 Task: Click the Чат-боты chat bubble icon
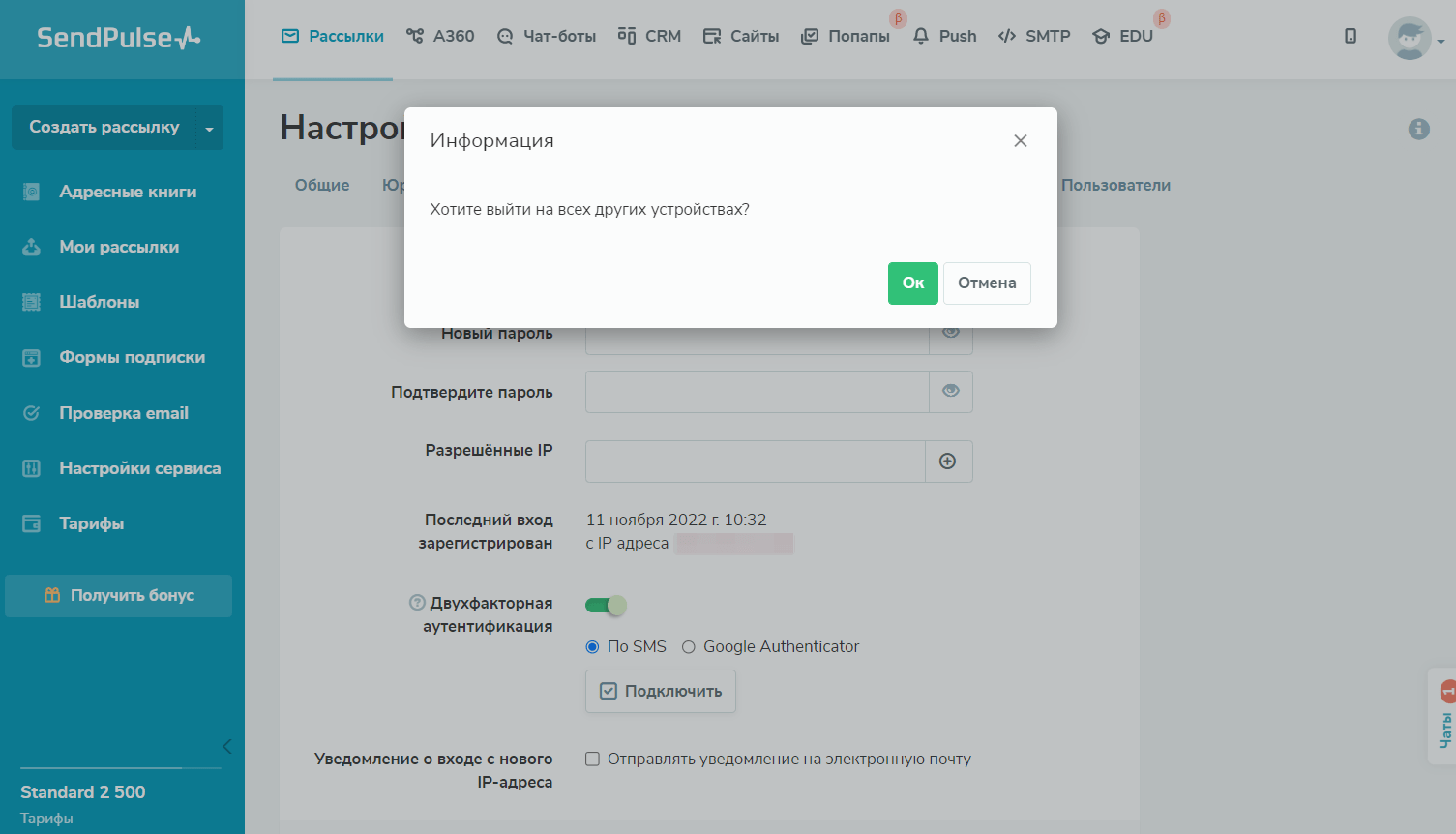point(505,37)
